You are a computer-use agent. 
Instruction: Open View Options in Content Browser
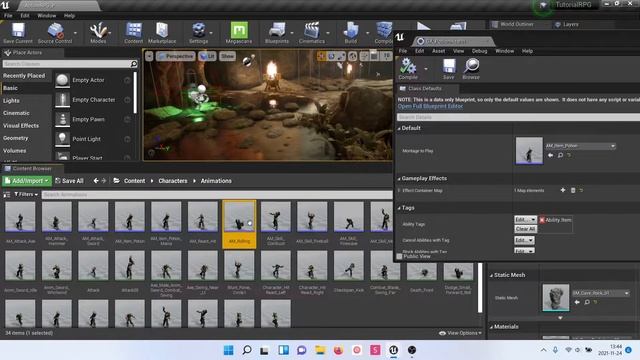[x=460, y=333]
